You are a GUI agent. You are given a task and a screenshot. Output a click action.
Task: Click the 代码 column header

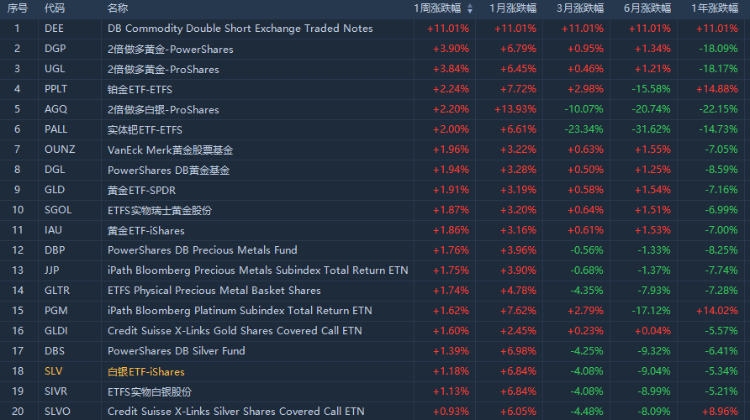(x=55, y=8)
